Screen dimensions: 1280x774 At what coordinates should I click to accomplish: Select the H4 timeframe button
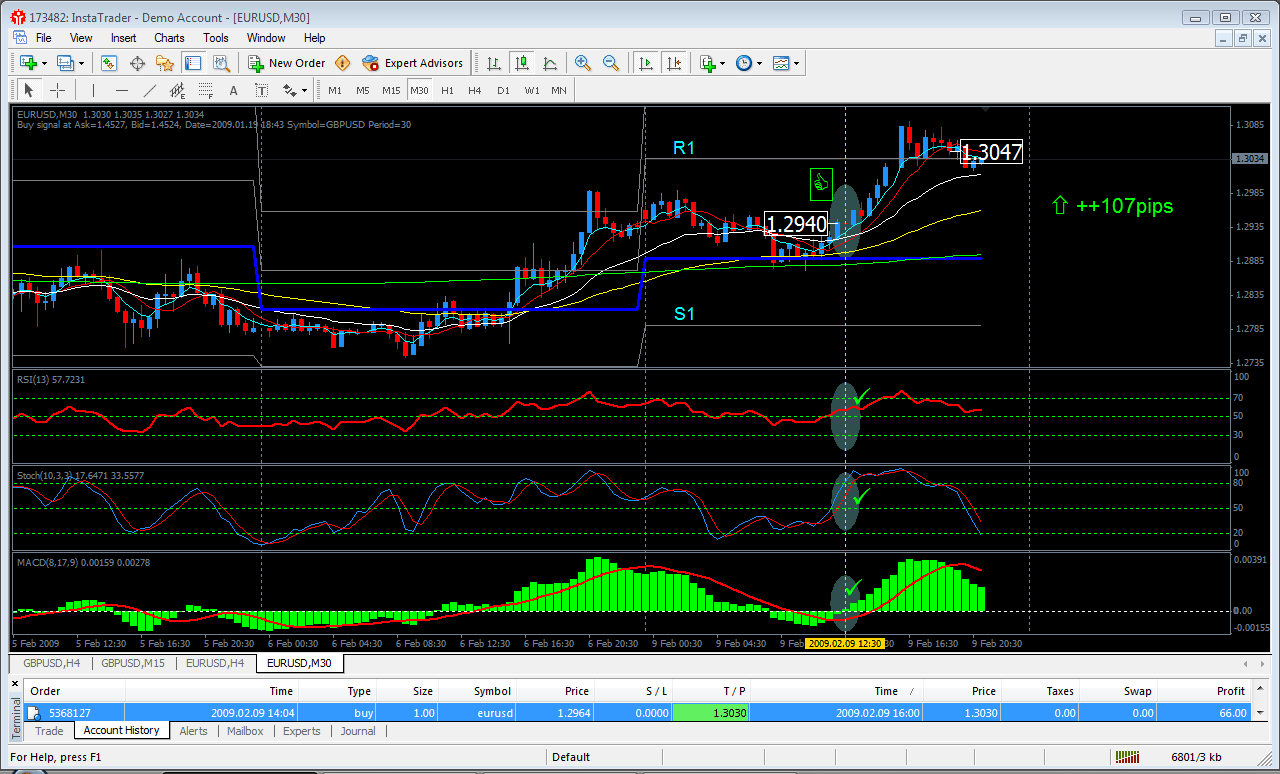click(x=475, y=90)
